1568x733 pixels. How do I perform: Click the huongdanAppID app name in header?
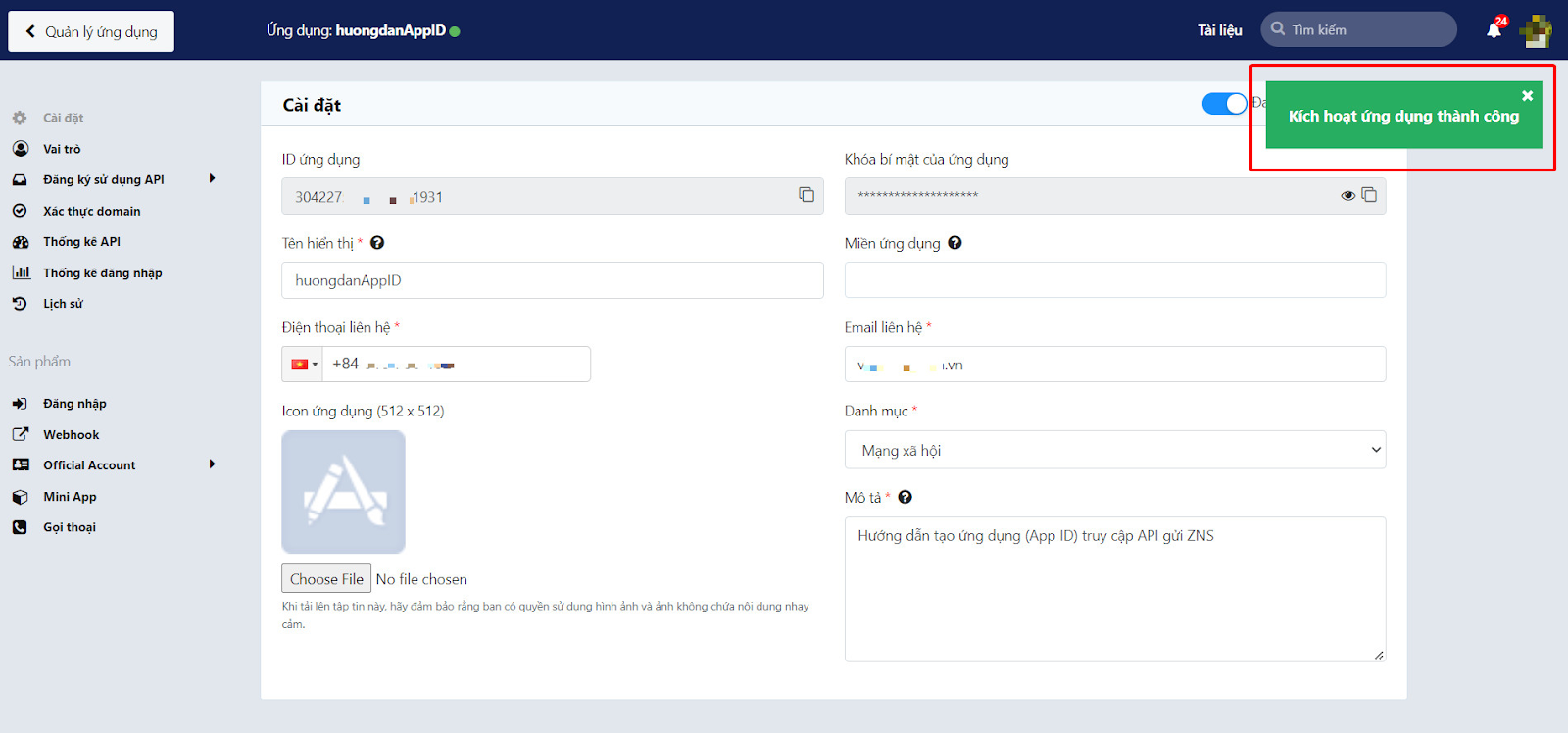coord(391,30)
